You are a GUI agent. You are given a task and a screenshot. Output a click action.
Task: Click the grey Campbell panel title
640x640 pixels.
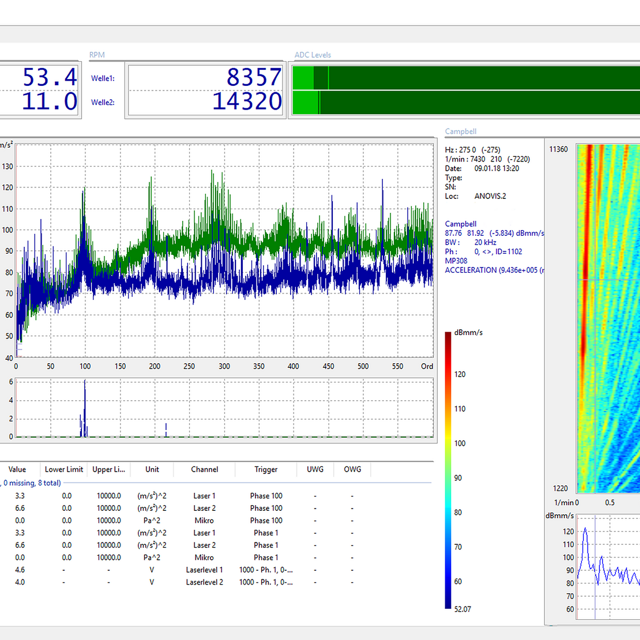click(x=460, y=131)
